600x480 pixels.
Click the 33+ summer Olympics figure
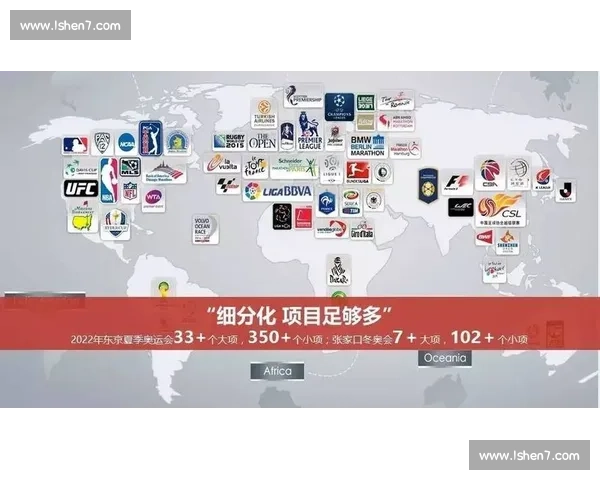(190, 337)
